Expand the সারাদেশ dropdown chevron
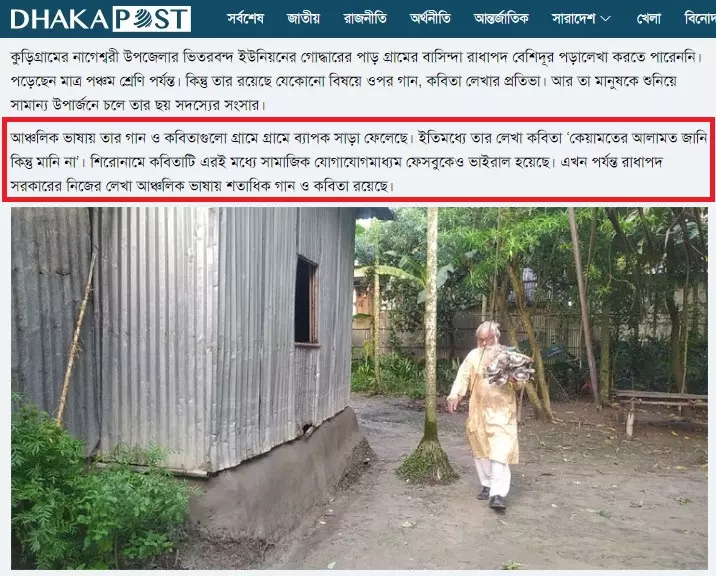Image resolution: width=716 pixels, height=576 pixels. 605,19
